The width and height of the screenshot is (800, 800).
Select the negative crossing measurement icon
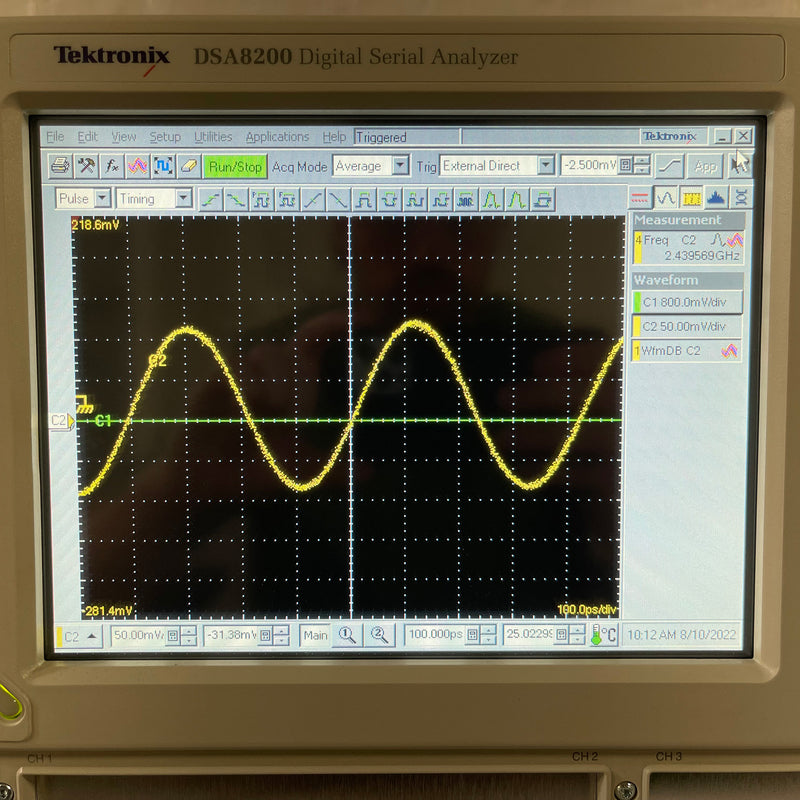338,199
